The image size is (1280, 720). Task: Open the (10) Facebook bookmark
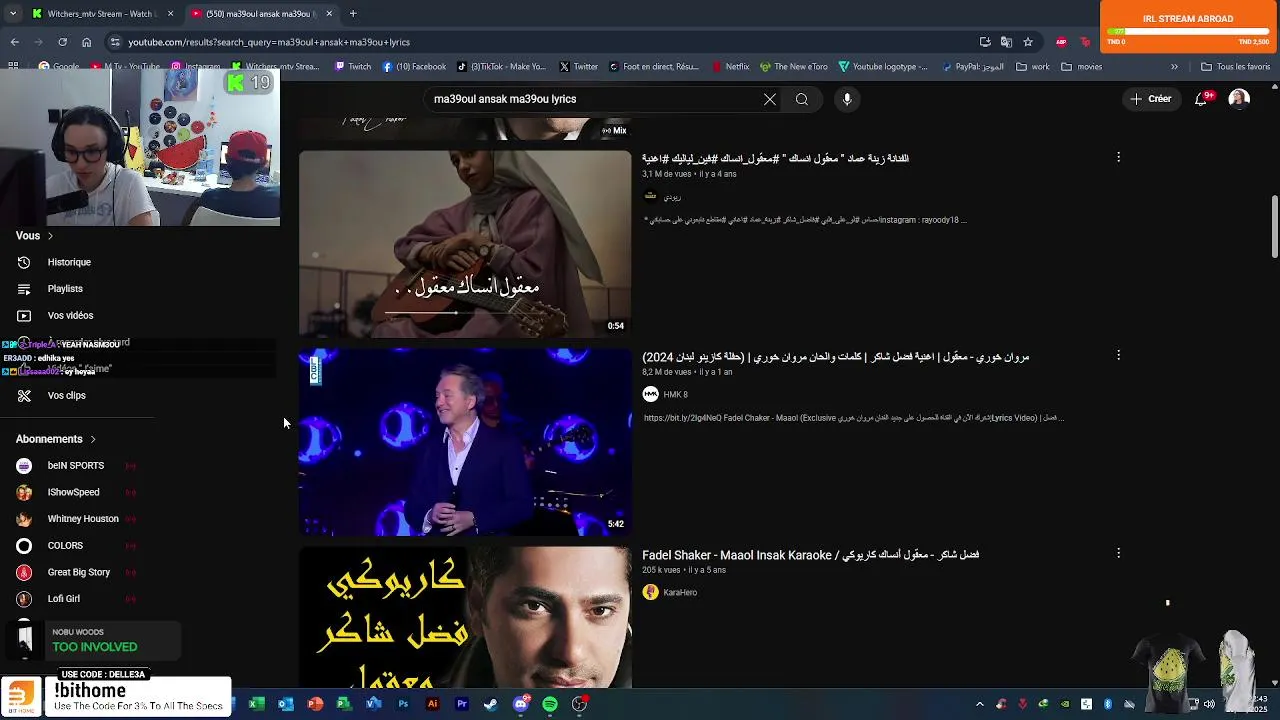[414, 67]
